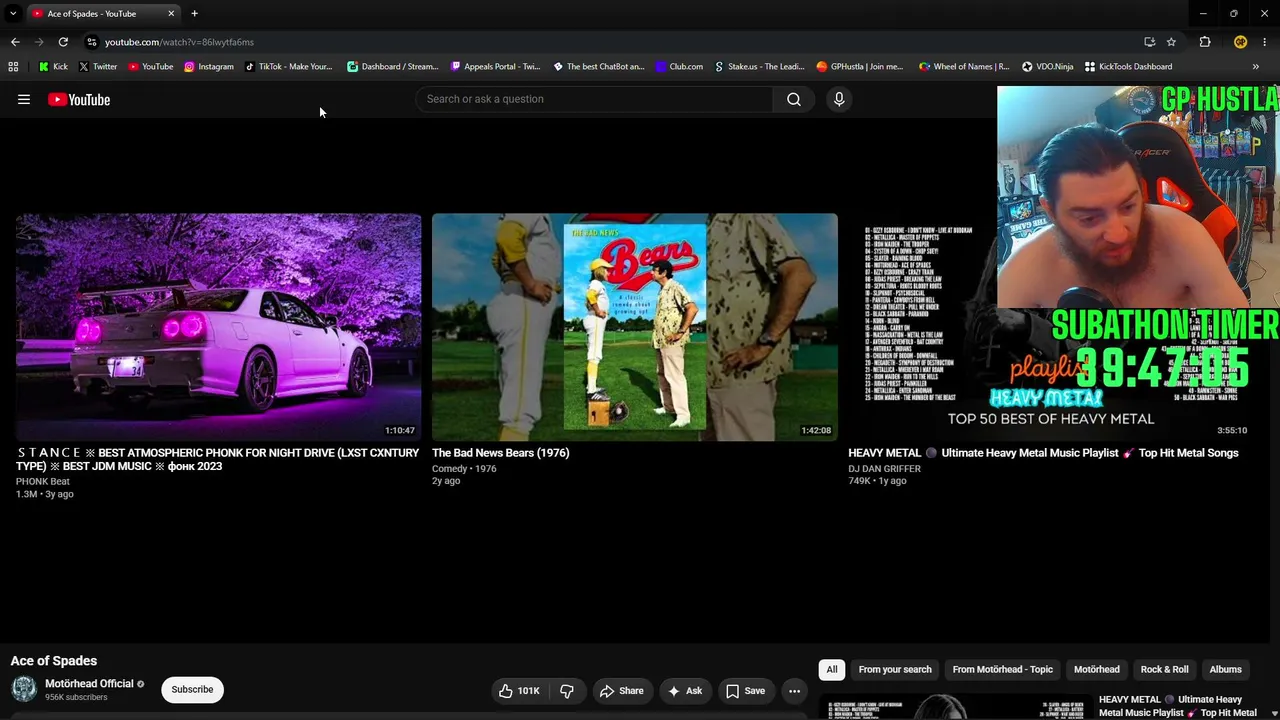Reload the current page
The height and width of the screenshot is (720, 1280).
(63, 42)
